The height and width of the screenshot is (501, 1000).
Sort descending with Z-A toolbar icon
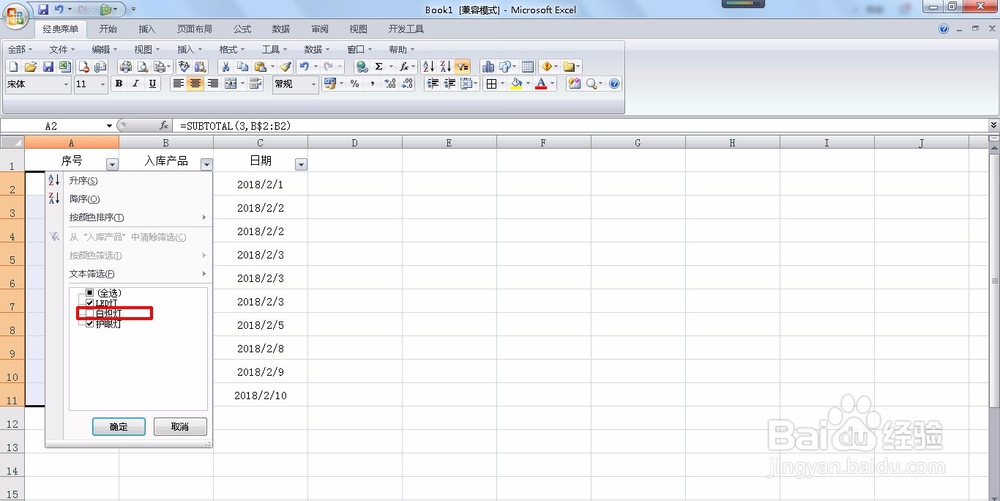(x=445, y=66)
